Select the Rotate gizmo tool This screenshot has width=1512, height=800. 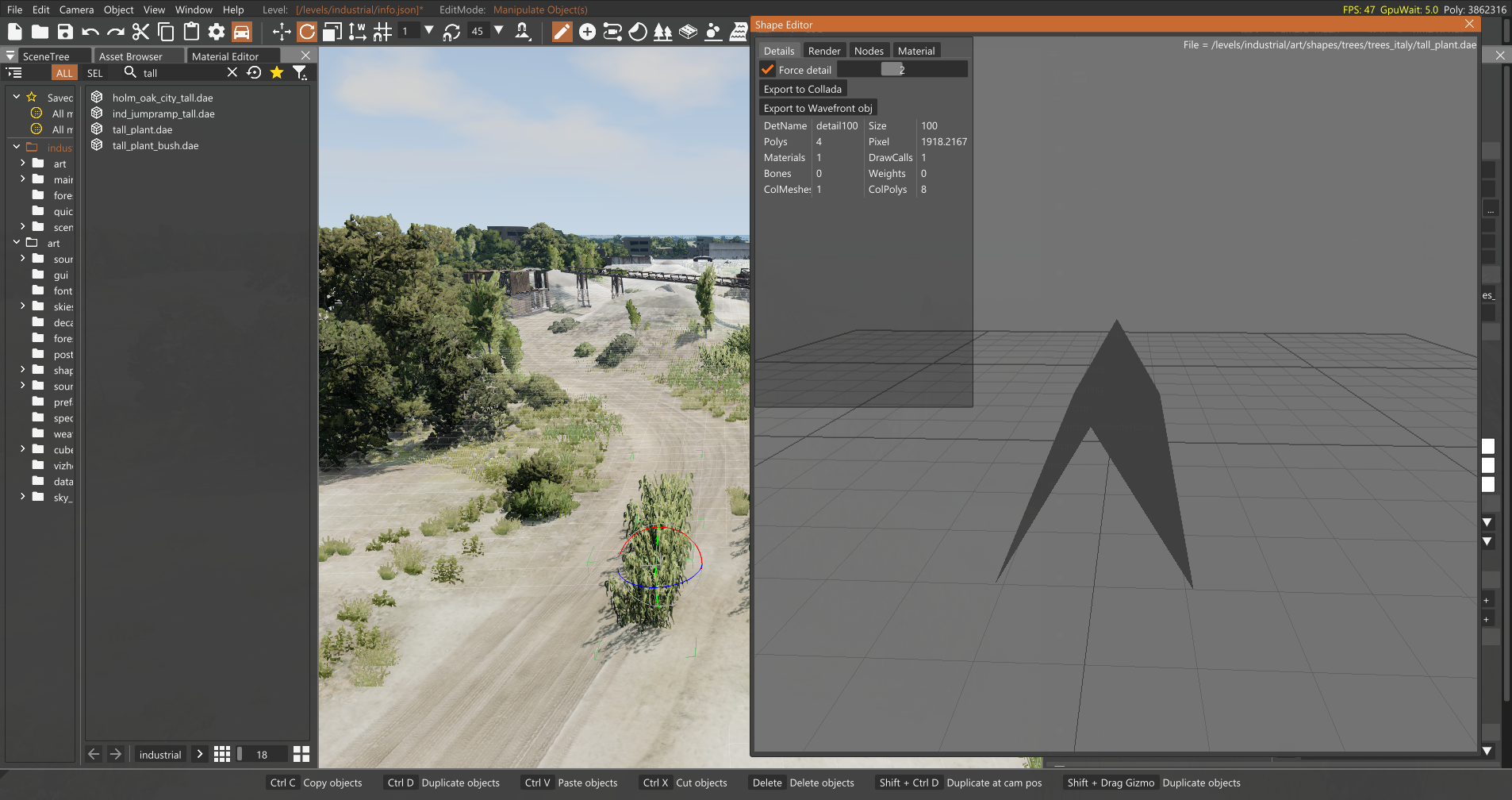(307, 32)
